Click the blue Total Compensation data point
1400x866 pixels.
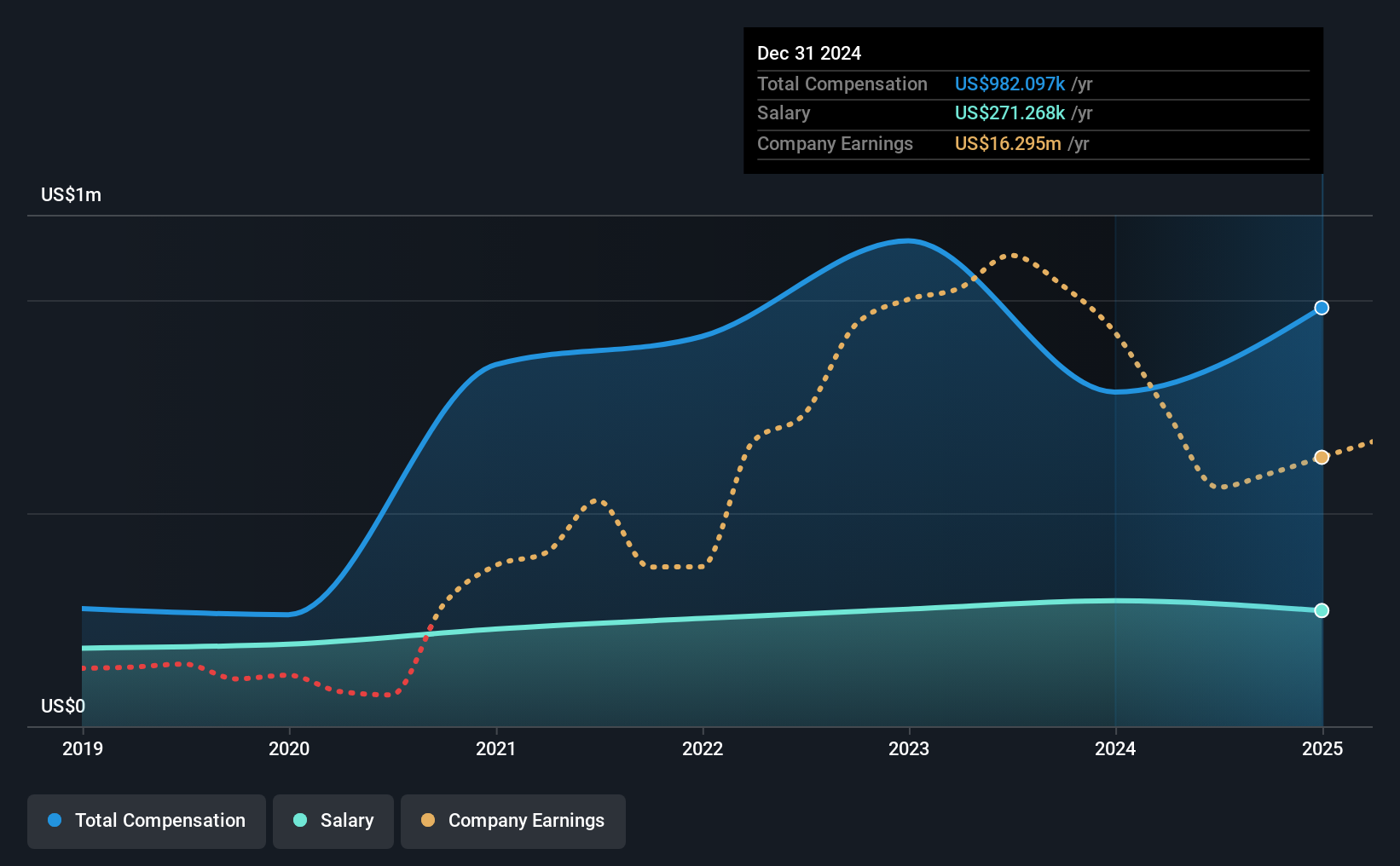1322,308
